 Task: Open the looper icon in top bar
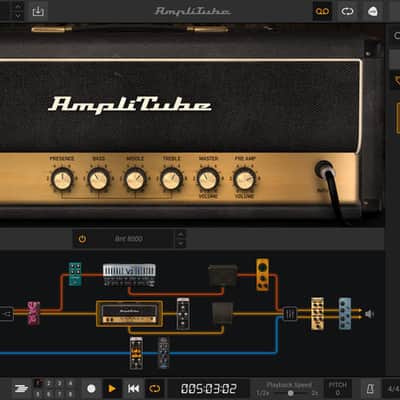coord(347,11)
